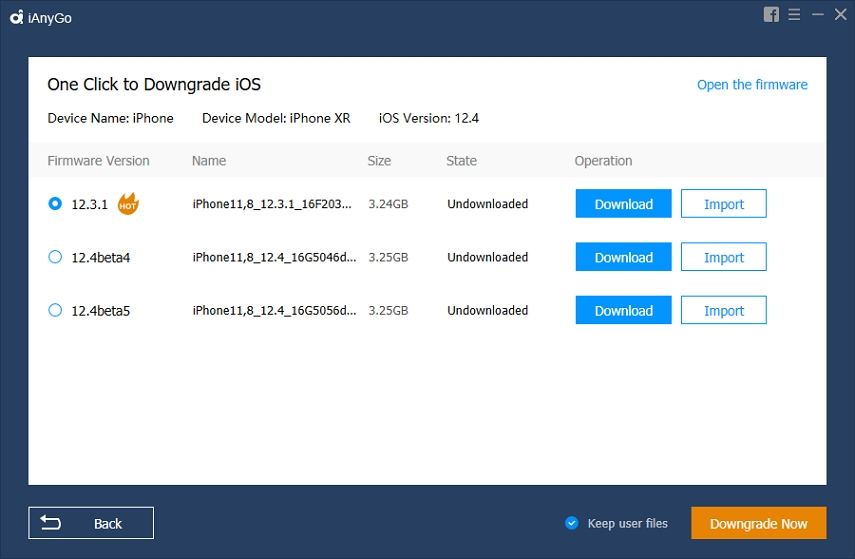Click 3.25GB size in 12.4beta4 row

pyautogui.click(x=388, y=257)
